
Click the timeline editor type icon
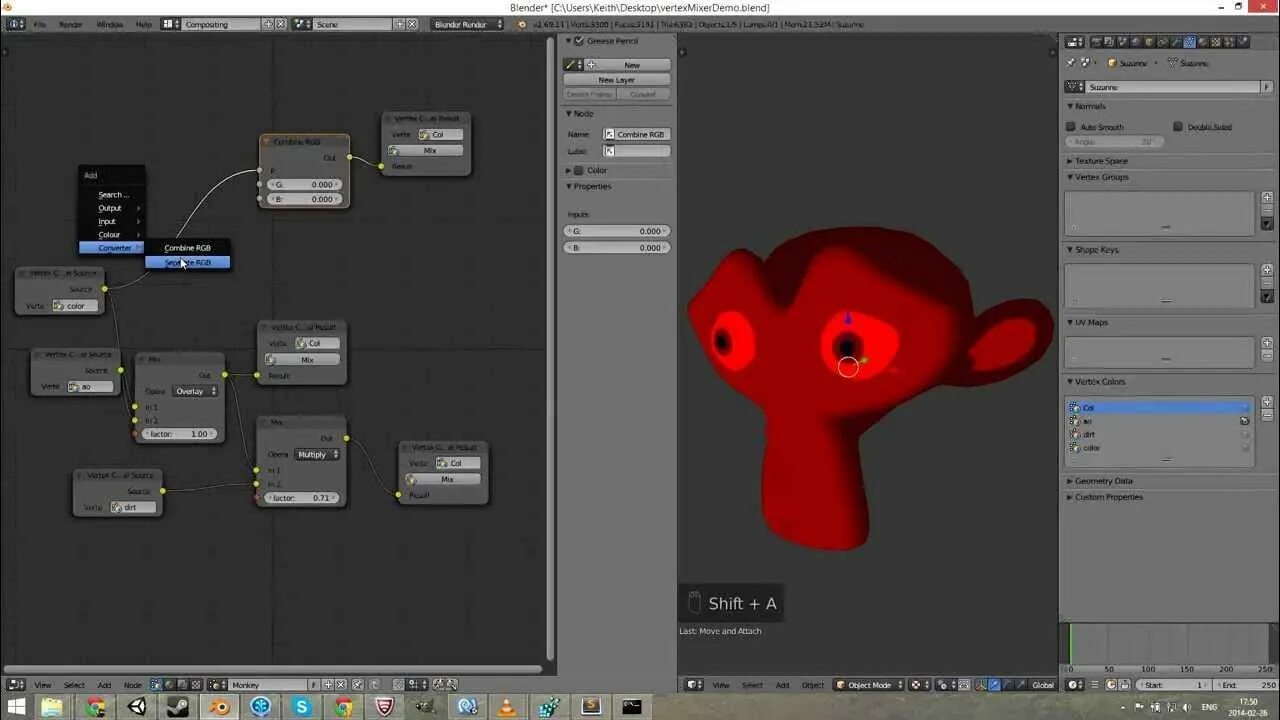tap(1075, 685)
